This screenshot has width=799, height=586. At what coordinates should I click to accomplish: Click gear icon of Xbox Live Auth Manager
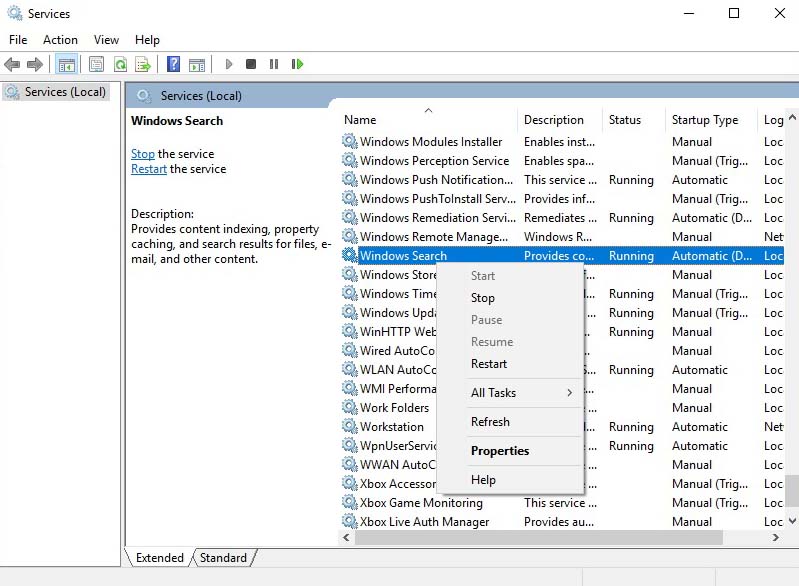[x=350, y=521]
